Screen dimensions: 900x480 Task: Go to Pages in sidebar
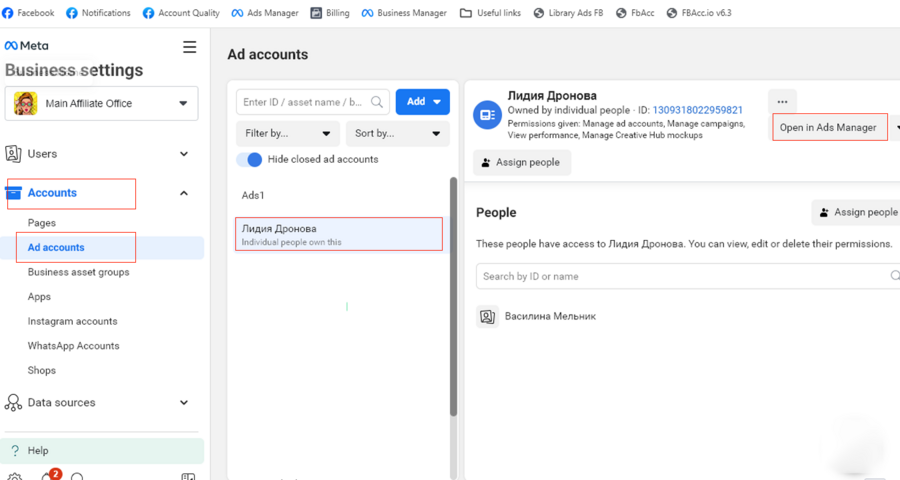click(x=42, y=223)
